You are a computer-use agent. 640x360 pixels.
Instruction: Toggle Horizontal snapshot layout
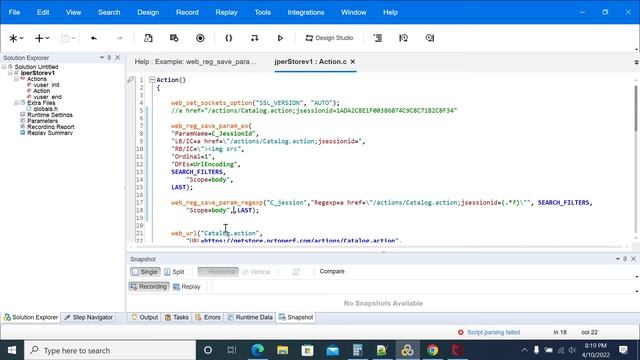coord(218,272)
